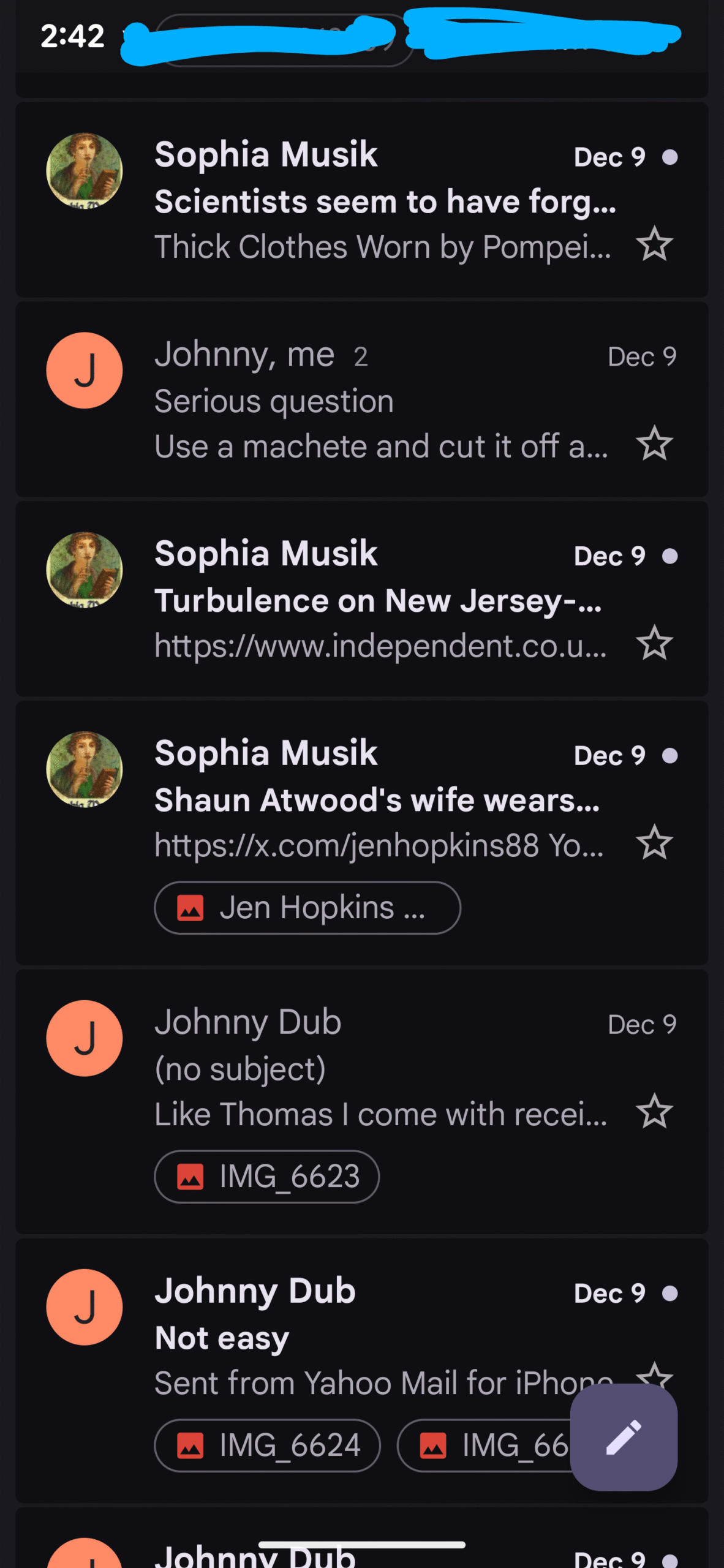This screenshot has width=724, height=1568.
Task: Star the 'Scientists seem to have forg...' email
Action: (654, 244)
